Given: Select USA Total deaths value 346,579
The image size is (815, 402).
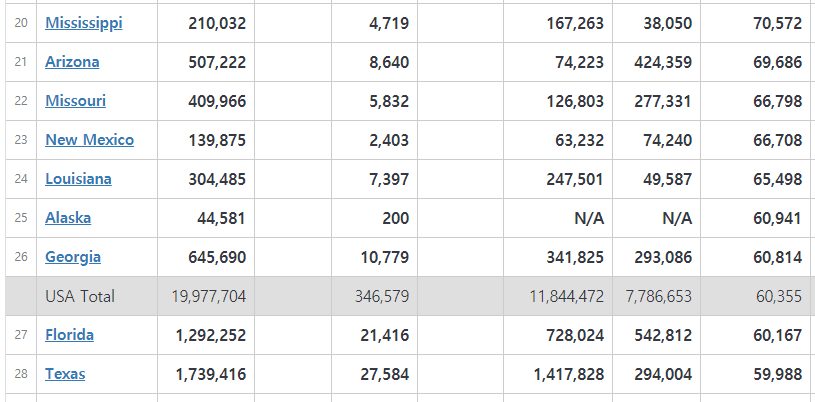Looking at the screenshot, I should click(382, 296).
